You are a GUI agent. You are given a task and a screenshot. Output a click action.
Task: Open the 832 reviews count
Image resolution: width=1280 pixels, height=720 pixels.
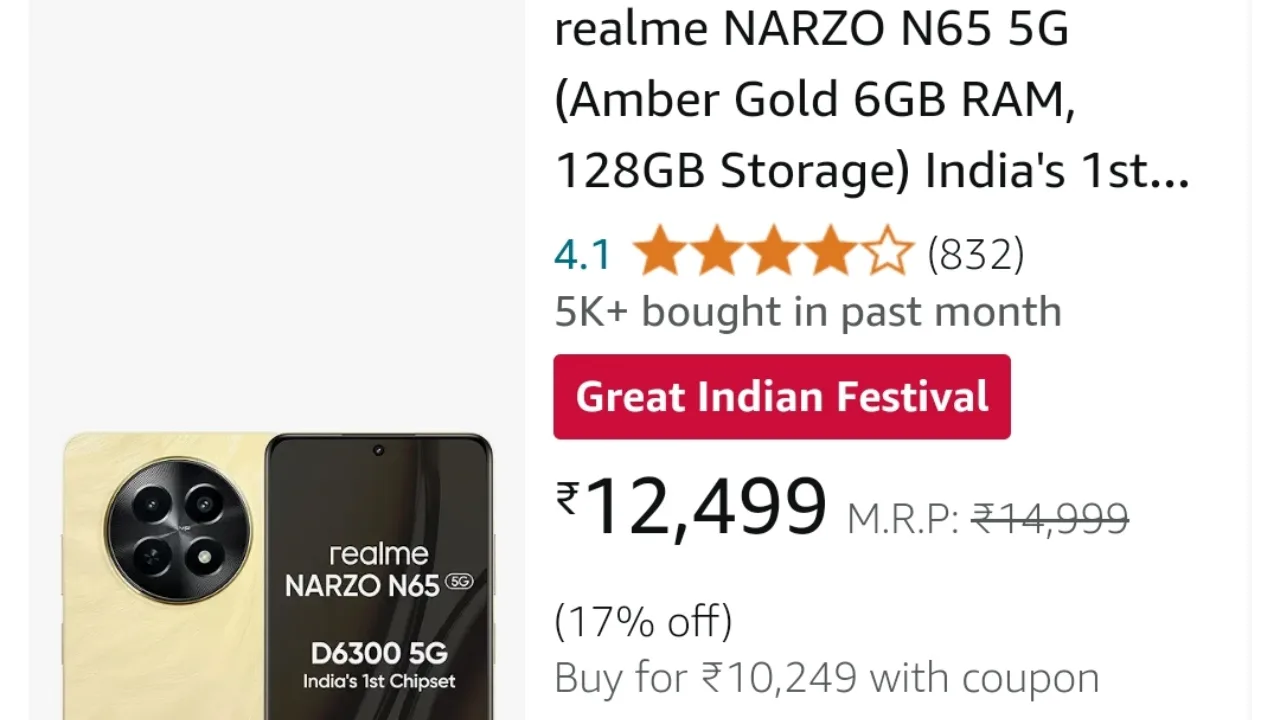click(976, 254)
